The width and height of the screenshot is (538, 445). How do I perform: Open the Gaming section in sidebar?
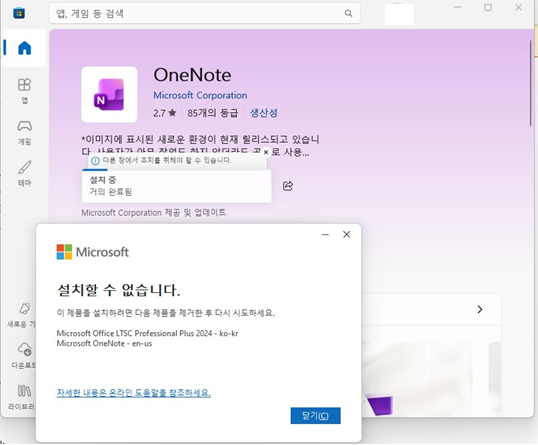click(24, 132)
